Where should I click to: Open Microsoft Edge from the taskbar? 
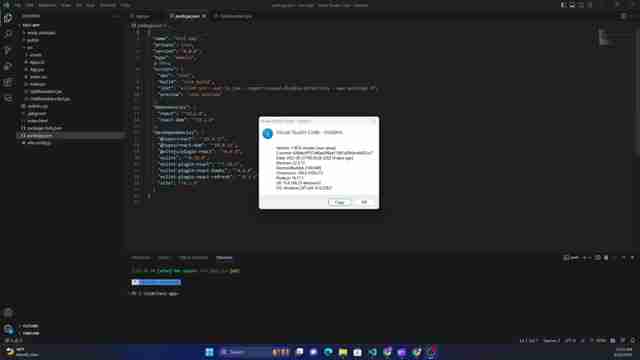pos(328,352)
